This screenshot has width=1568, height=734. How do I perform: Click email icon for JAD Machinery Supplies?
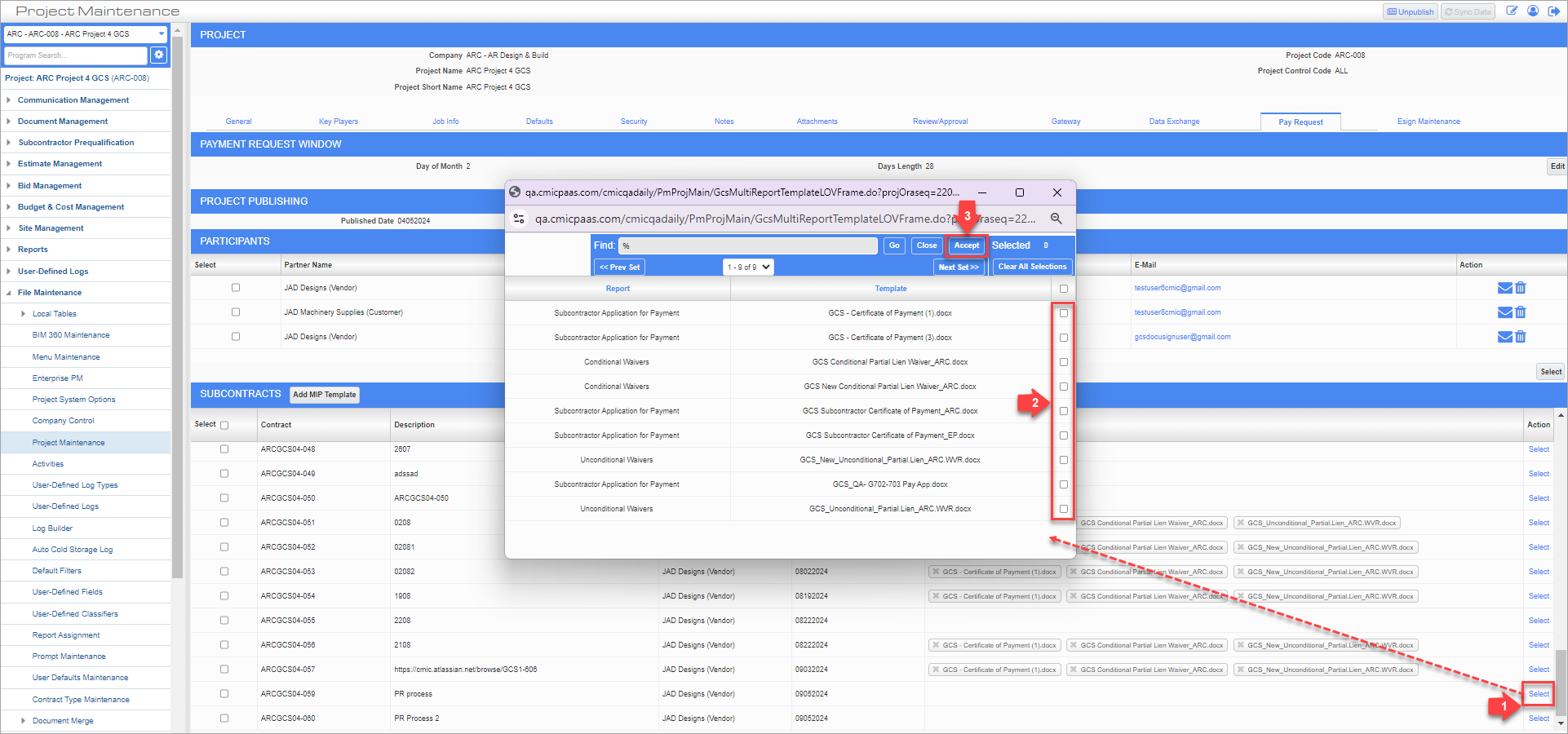1505,312
